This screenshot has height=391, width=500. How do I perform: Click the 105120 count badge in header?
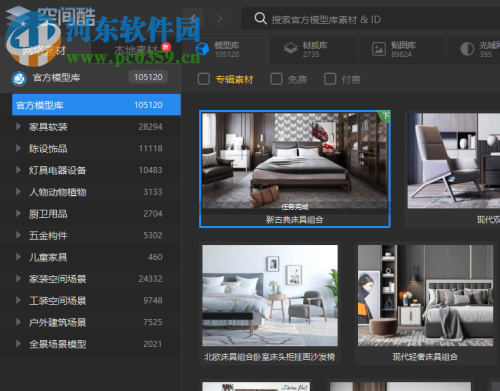point(148,77)
